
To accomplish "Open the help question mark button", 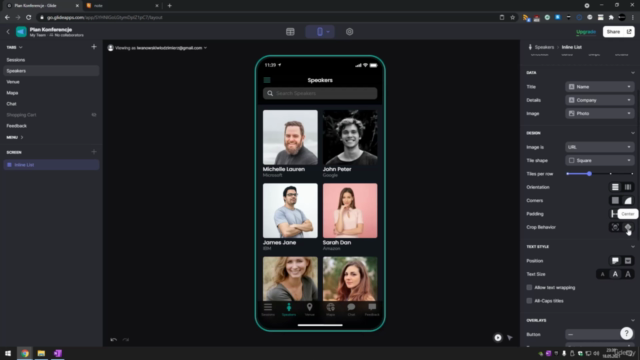I will pos(627,333).
